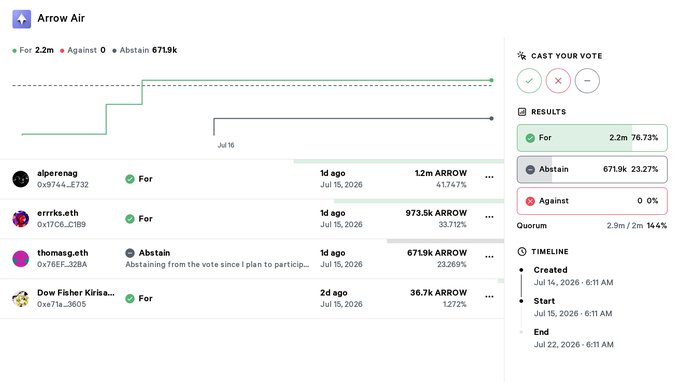Image resolution: width=680 pixels, height=382 pixels.
Task: Select address 0x76EF...32BA
Action: 62,264
